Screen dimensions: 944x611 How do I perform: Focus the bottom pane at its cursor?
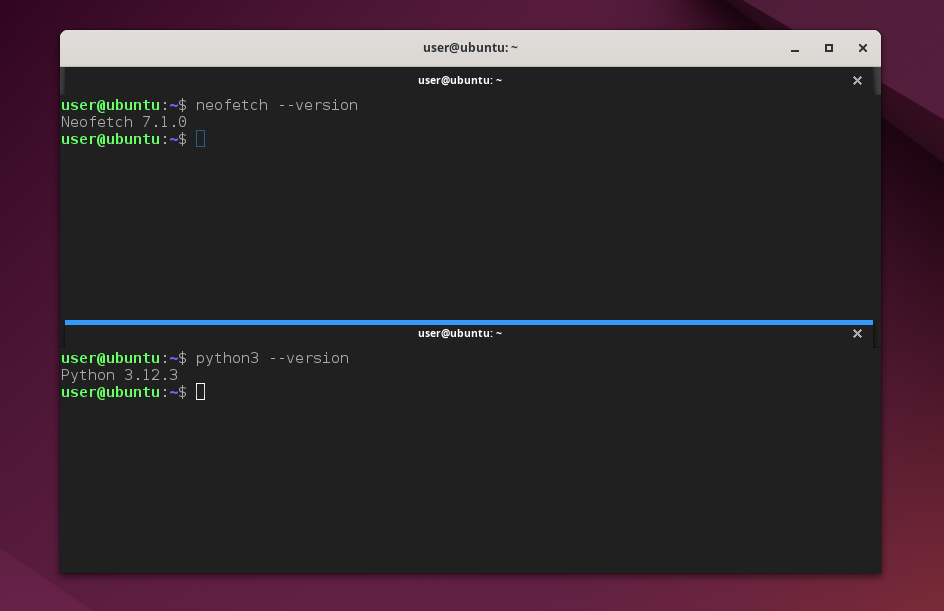coord(201,392)
